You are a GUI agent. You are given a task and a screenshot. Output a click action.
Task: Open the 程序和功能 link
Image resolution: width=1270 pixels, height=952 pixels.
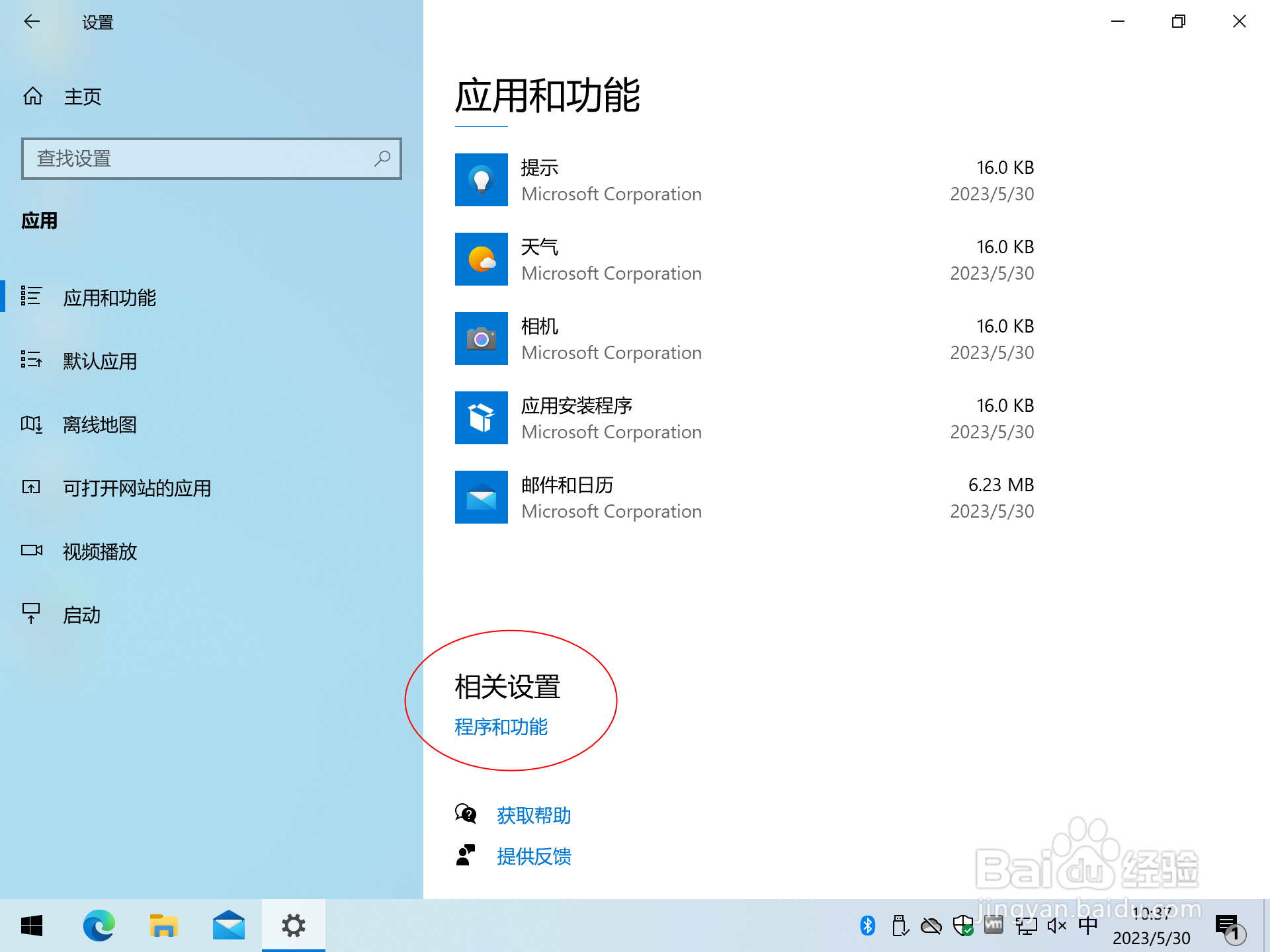click(x=501, y=727)
